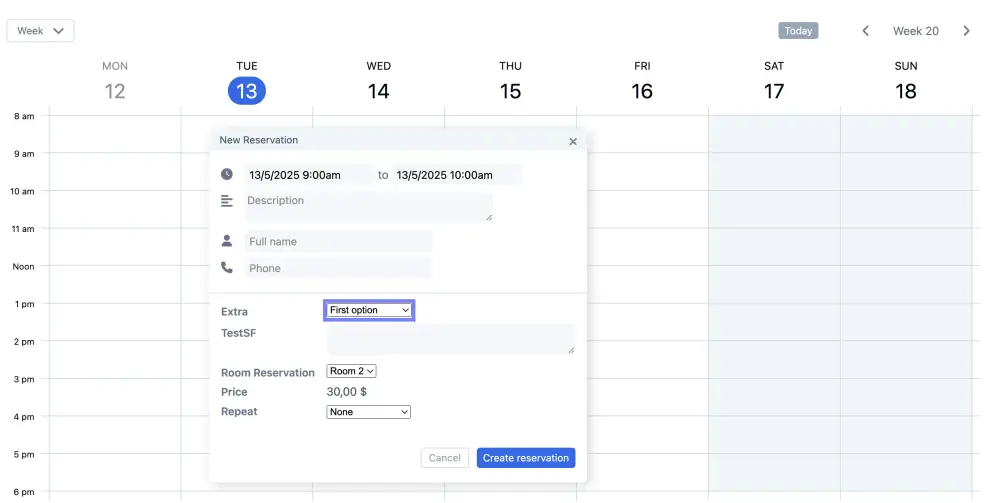Click the Create reservation button
This screenshot has height=503, width=984.
pos(526,458)
